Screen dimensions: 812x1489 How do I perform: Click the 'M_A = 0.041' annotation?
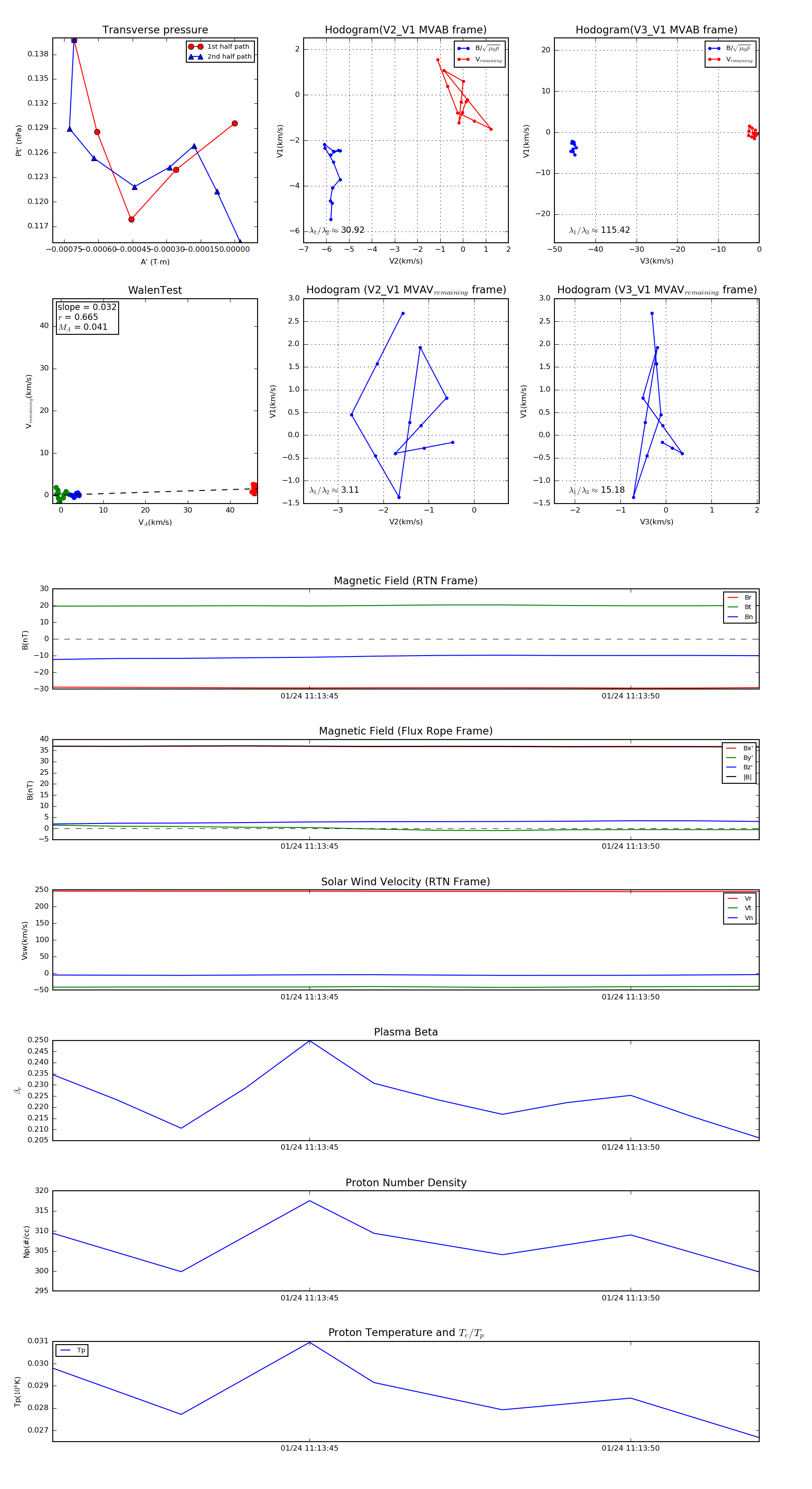tap(83, 327)
